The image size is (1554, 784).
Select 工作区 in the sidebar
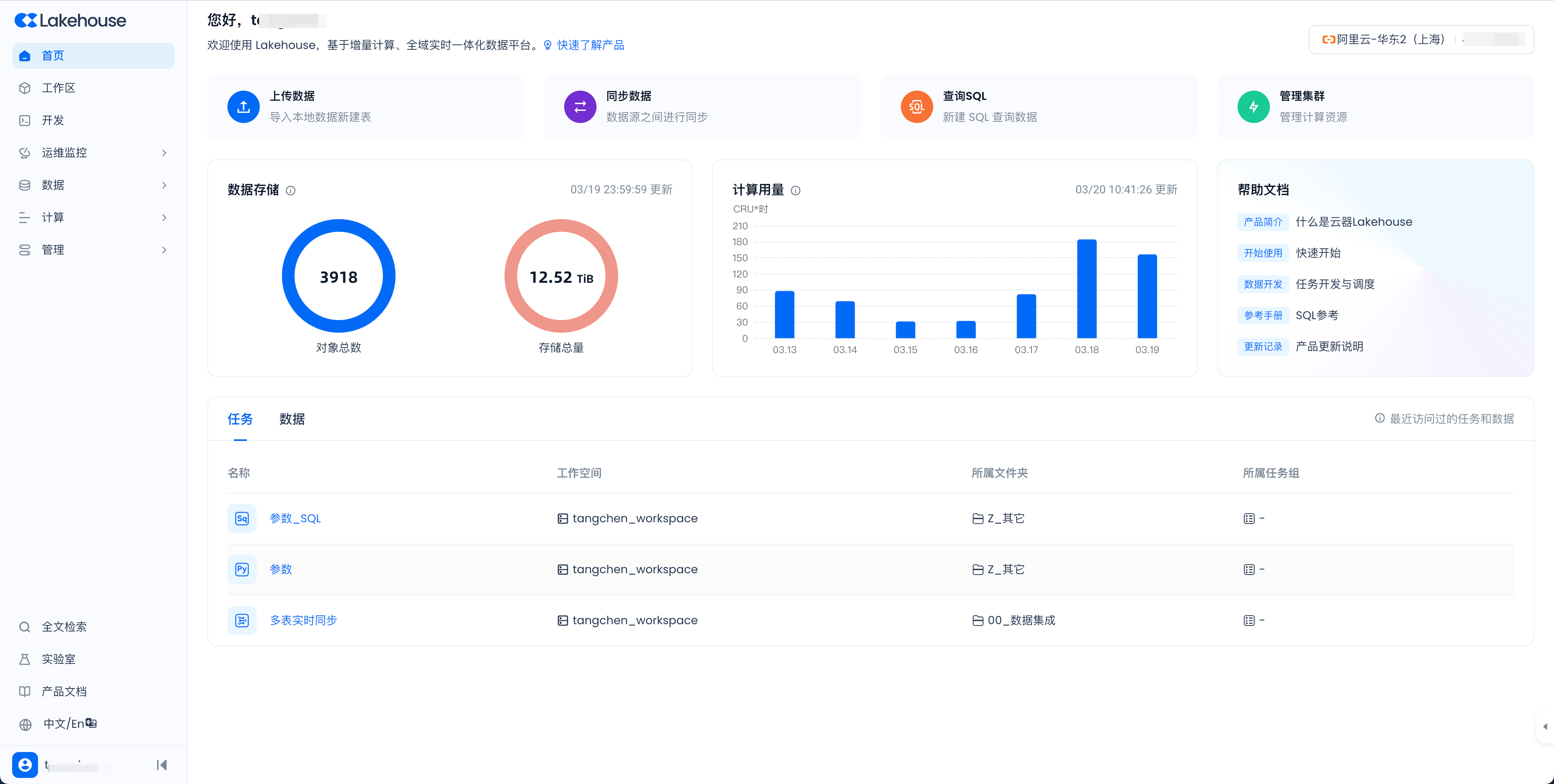point(59,88)
